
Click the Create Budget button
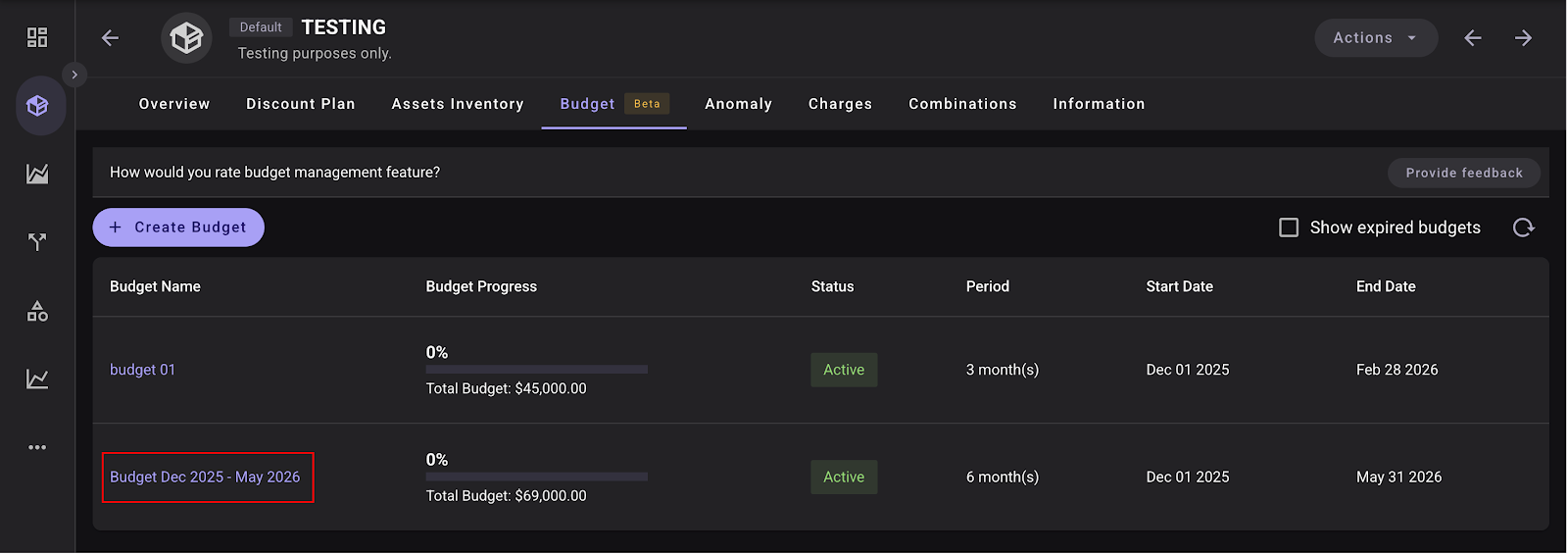tap(178, 227)
